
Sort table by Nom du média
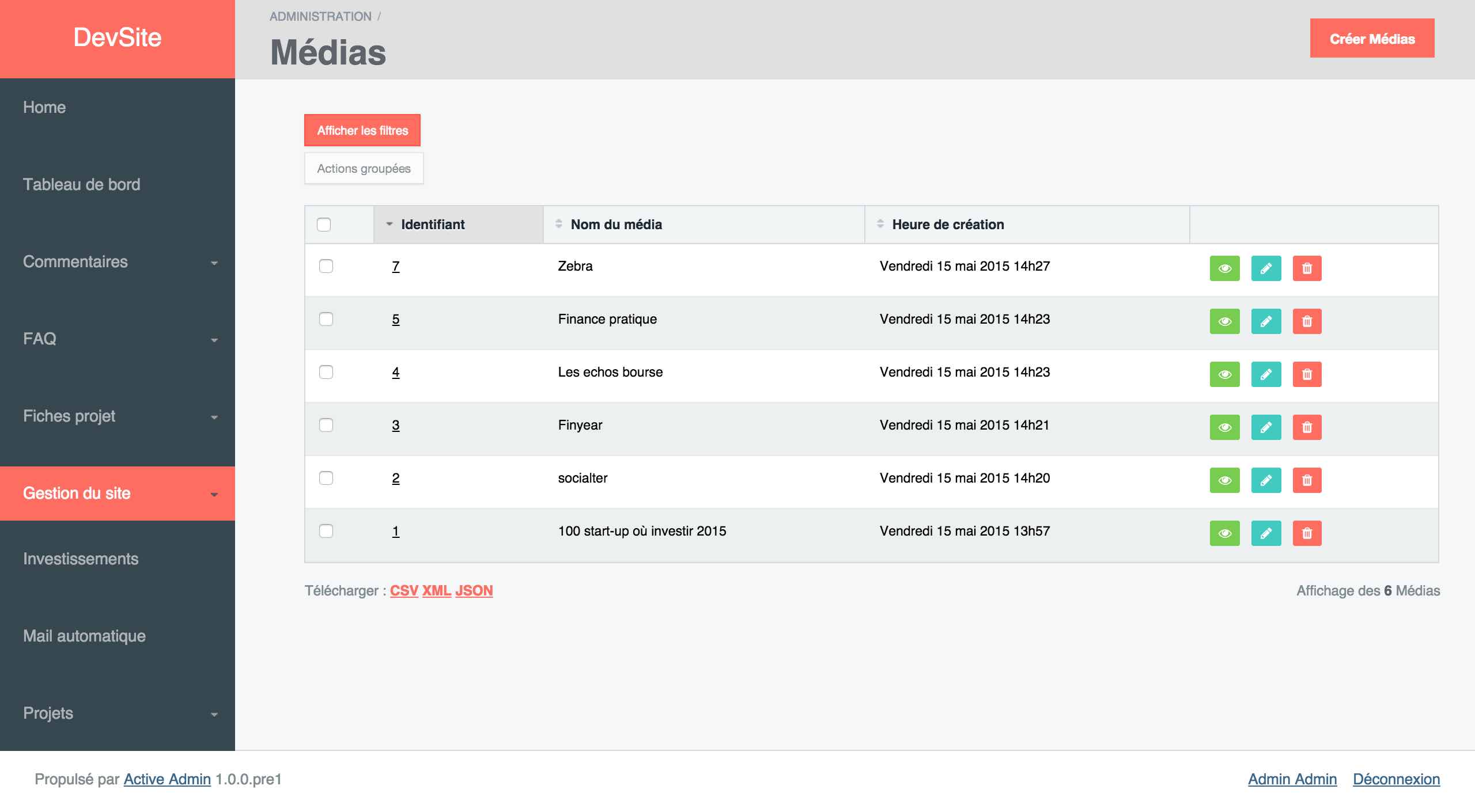point(616,225)
